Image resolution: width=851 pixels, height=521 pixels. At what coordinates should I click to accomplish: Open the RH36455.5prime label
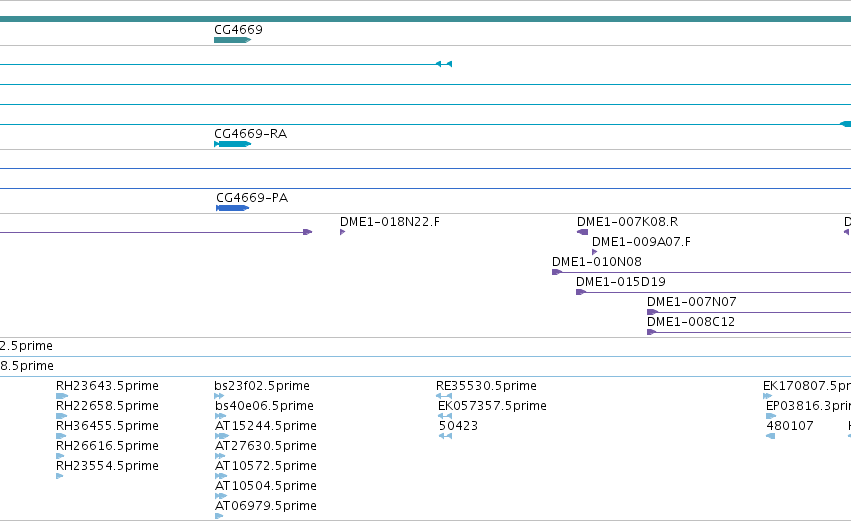pyautogui.click(x=107, y=426)
